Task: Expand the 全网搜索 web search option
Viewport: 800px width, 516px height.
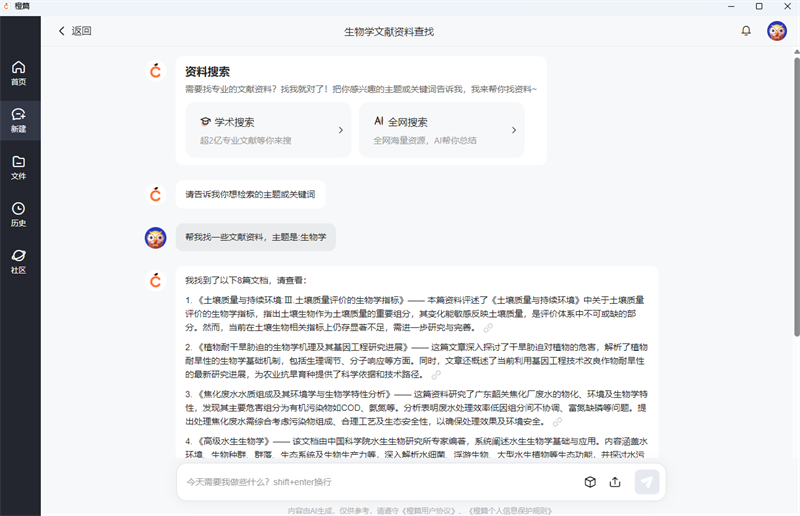Action: point(440,130)
